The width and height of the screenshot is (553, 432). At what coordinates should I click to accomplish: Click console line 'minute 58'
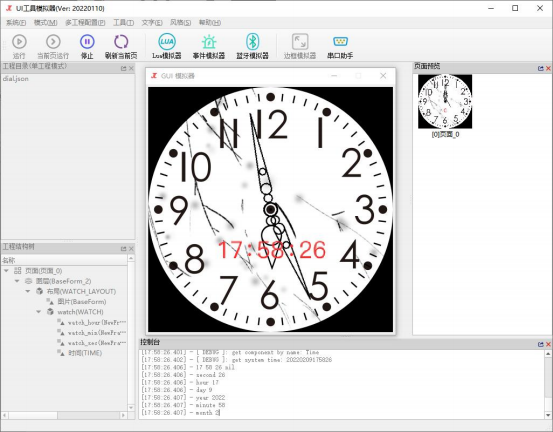(x=210, y=405)
